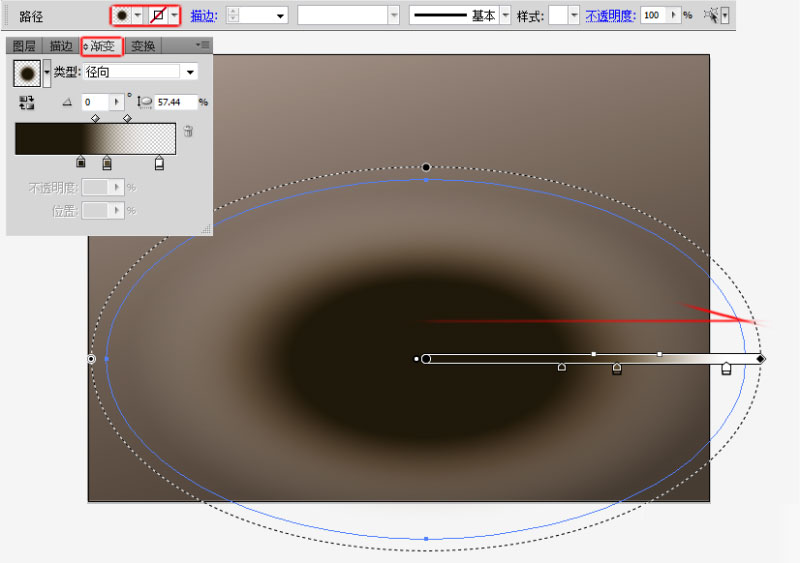Expand the stroke weight dropdown
800x563 pixels.
click(280, 16)
